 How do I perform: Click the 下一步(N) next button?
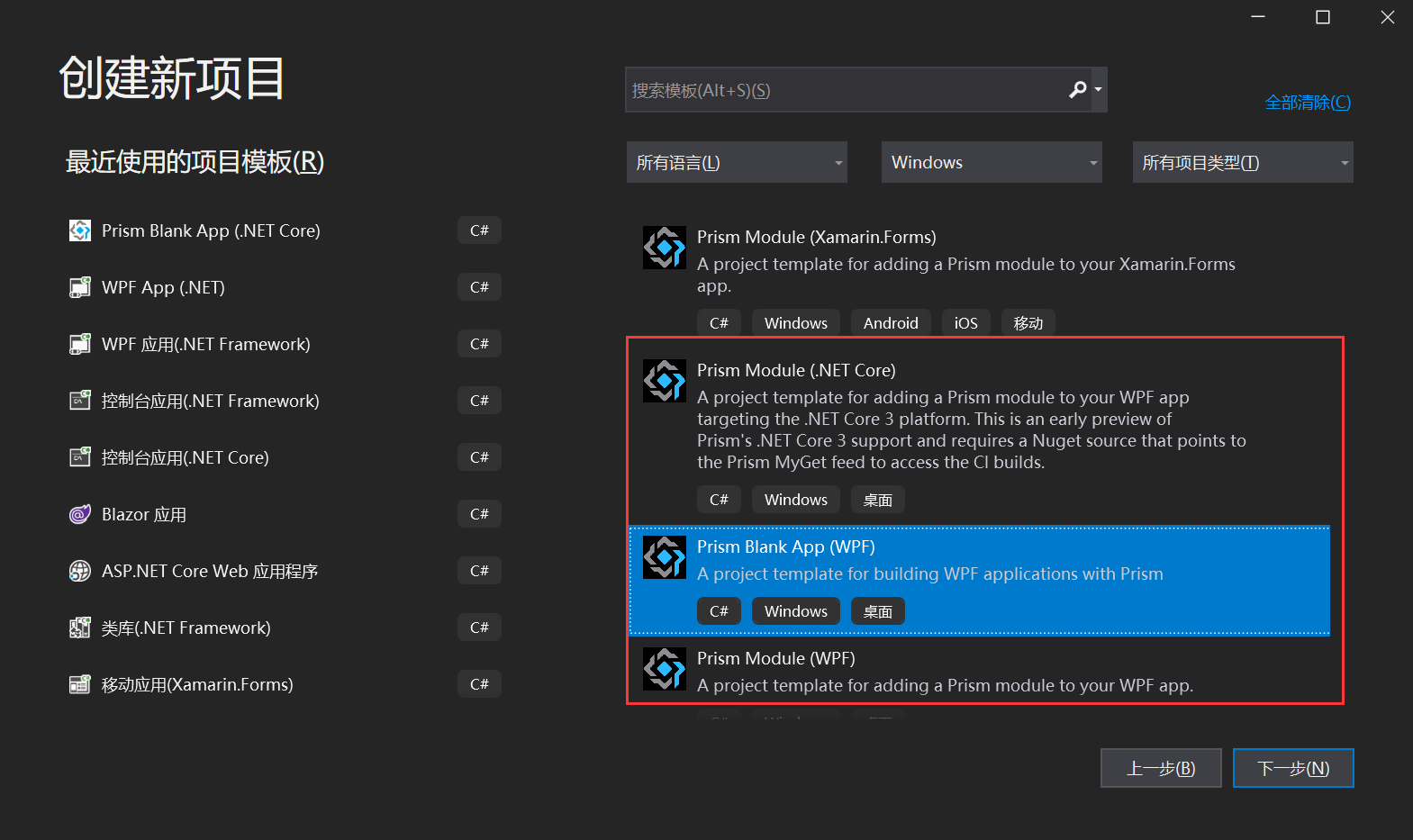[x=1293, y=768]
